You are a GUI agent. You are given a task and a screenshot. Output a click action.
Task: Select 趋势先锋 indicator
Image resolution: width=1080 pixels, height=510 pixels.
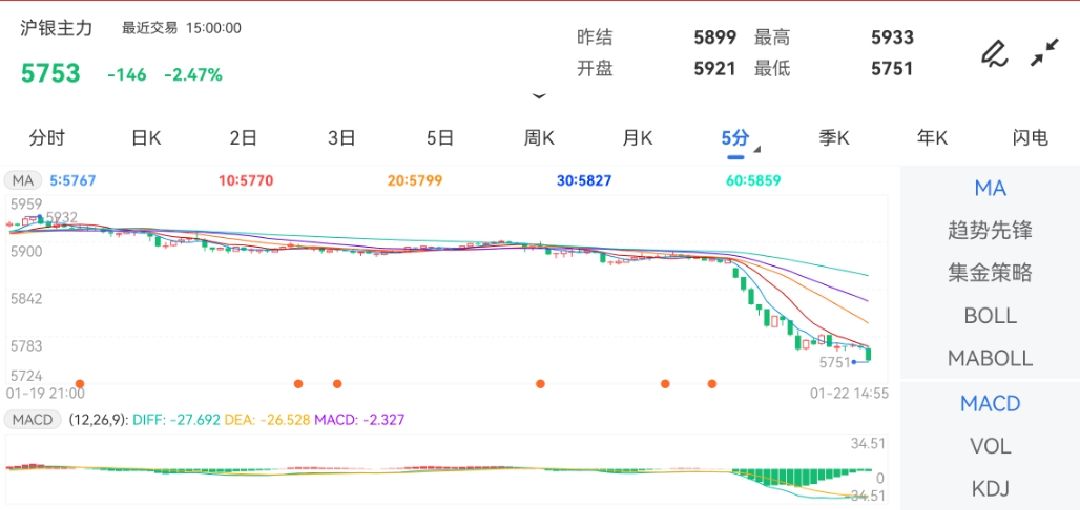click(990, 230)
